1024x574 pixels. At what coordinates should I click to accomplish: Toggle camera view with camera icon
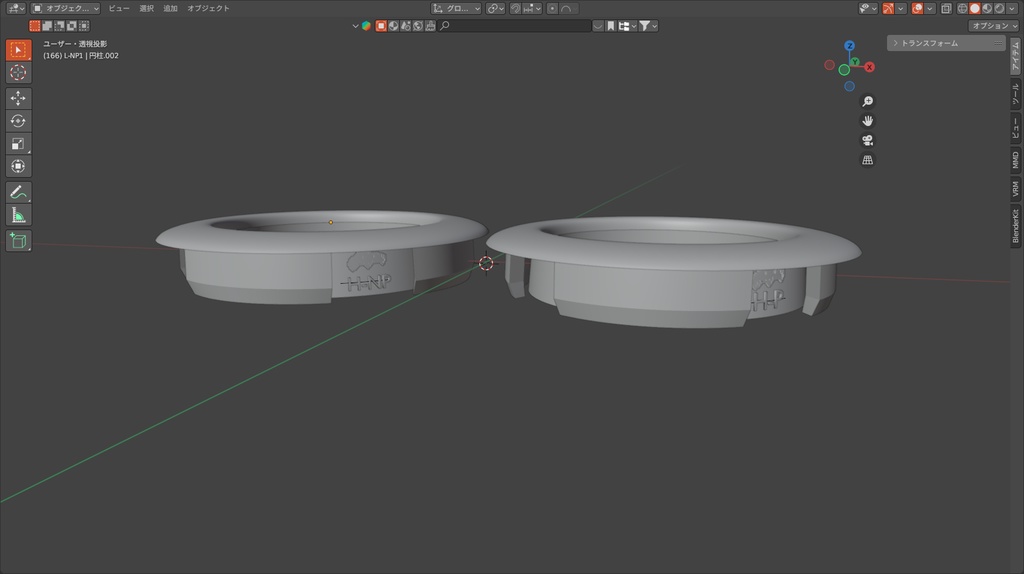867,140
